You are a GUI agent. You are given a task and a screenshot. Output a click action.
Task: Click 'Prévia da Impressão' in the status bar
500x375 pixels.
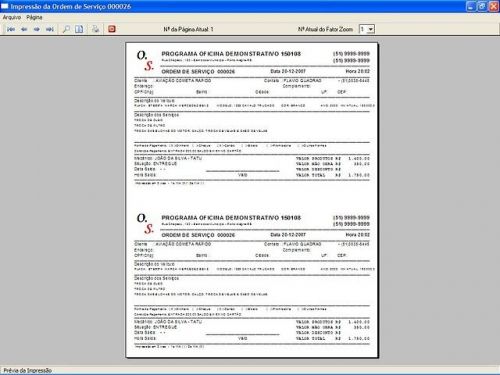point(27,370)
